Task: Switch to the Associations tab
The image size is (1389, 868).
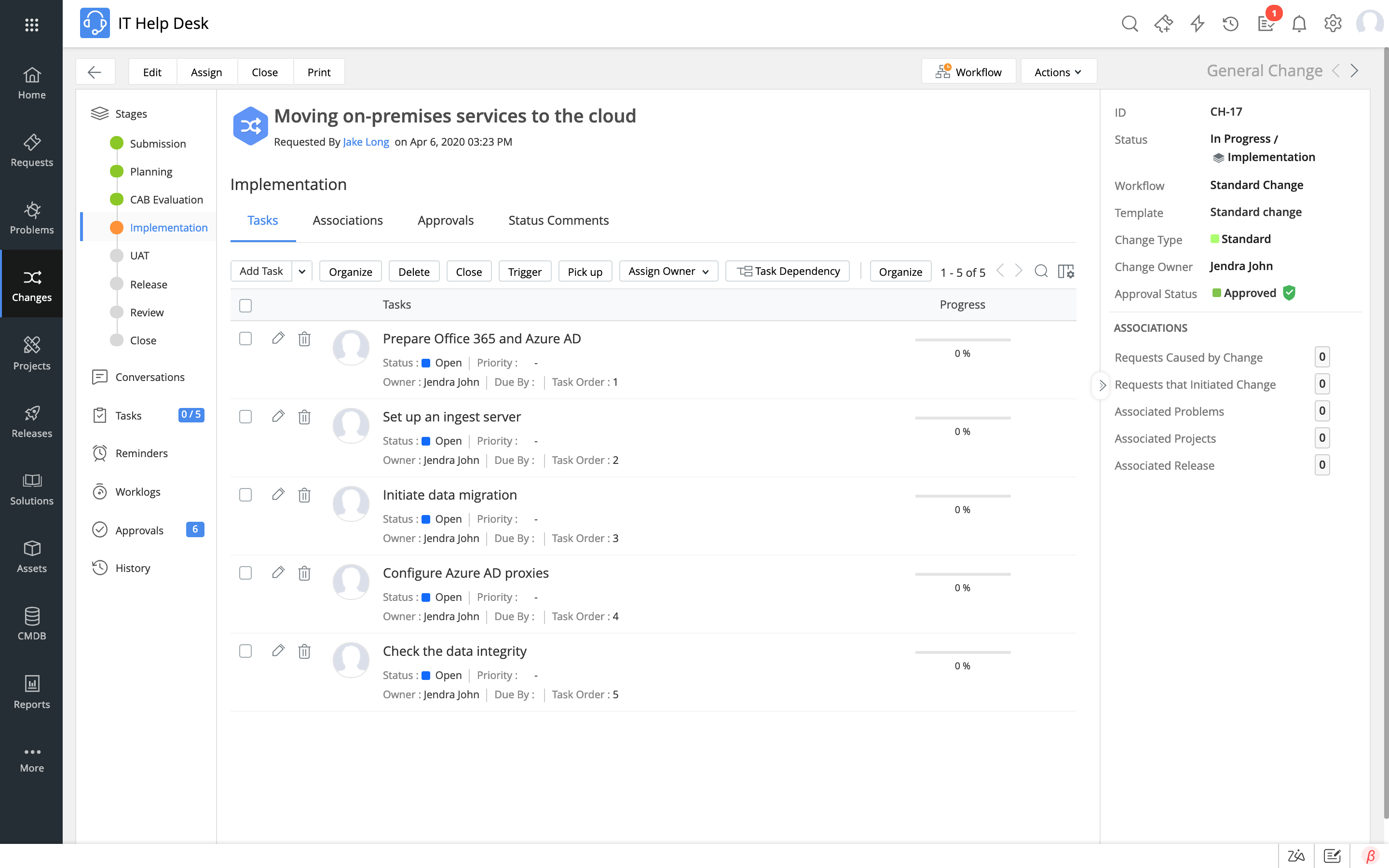Action: (347, 220)
